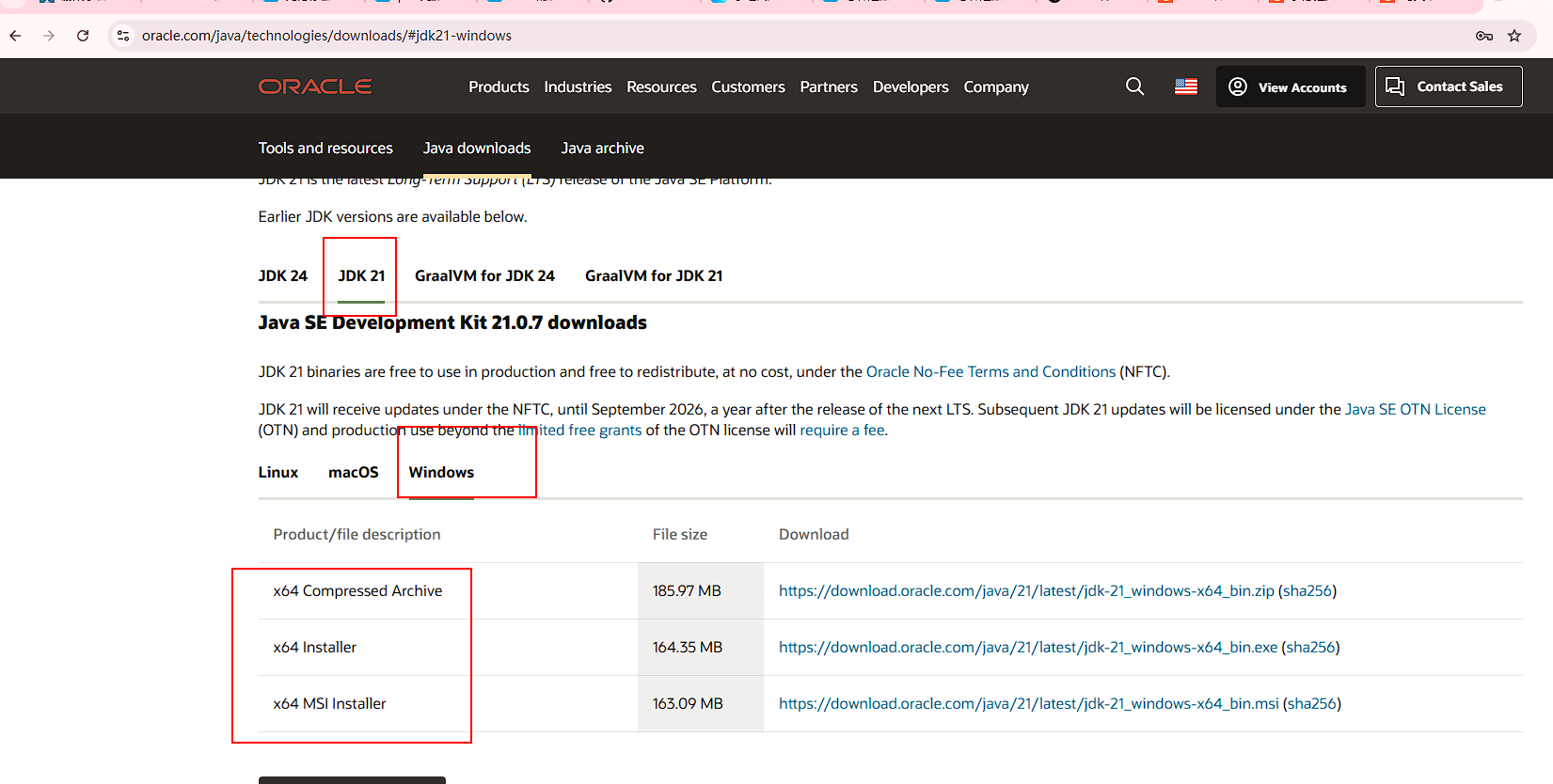Open the Products menu

coord(499,86)
